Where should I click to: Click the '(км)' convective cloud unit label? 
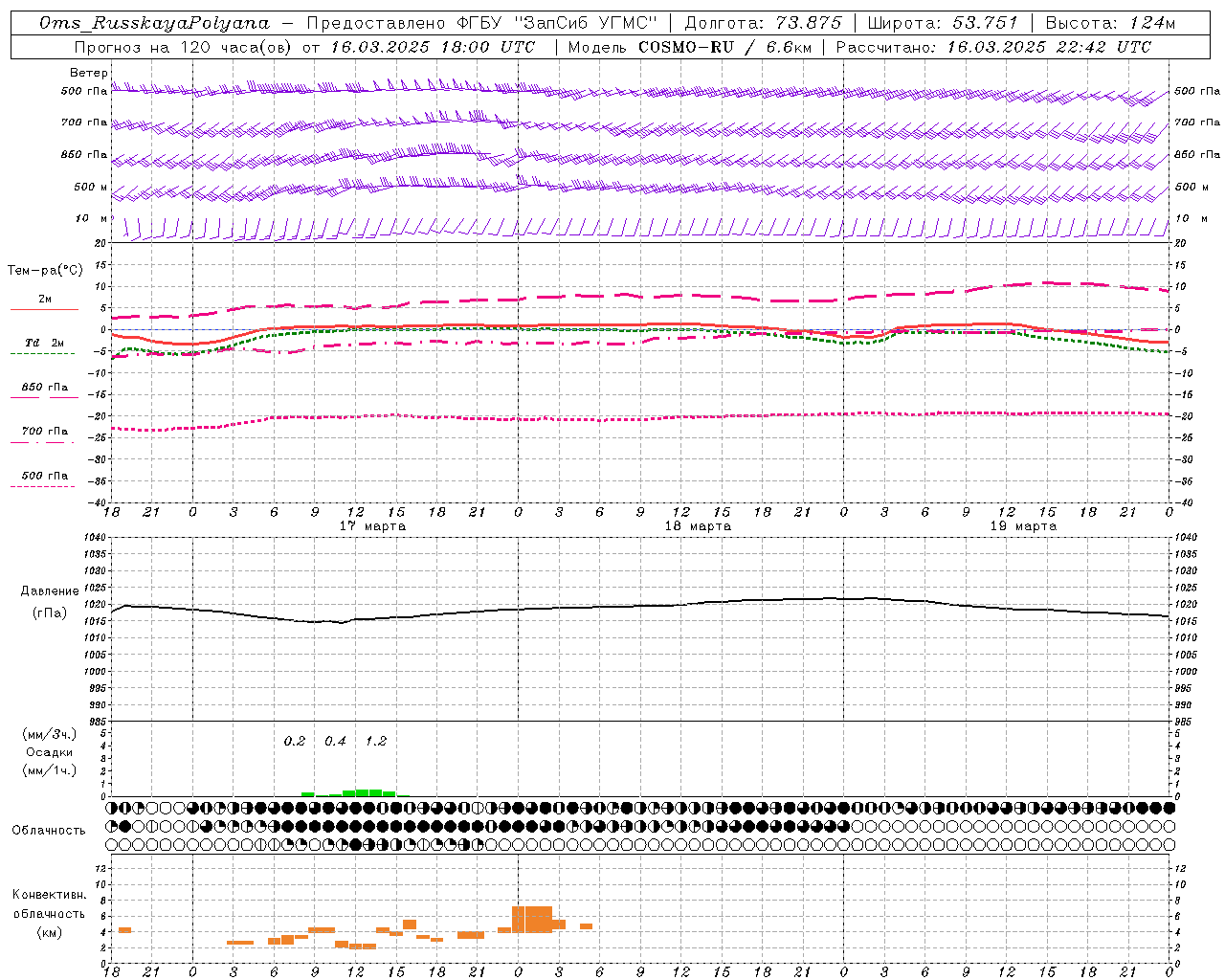(49, 932)
